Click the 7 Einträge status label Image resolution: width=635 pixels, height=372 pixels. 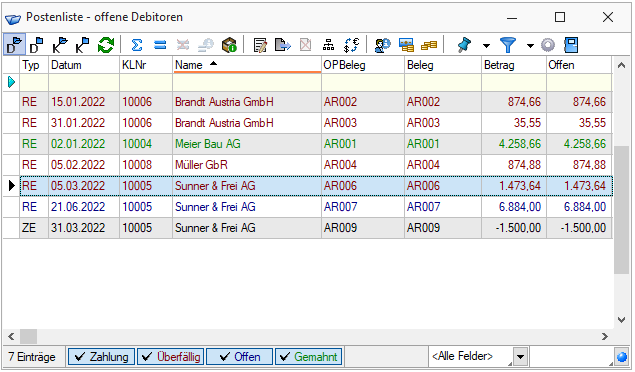click(x=32, y=357)
